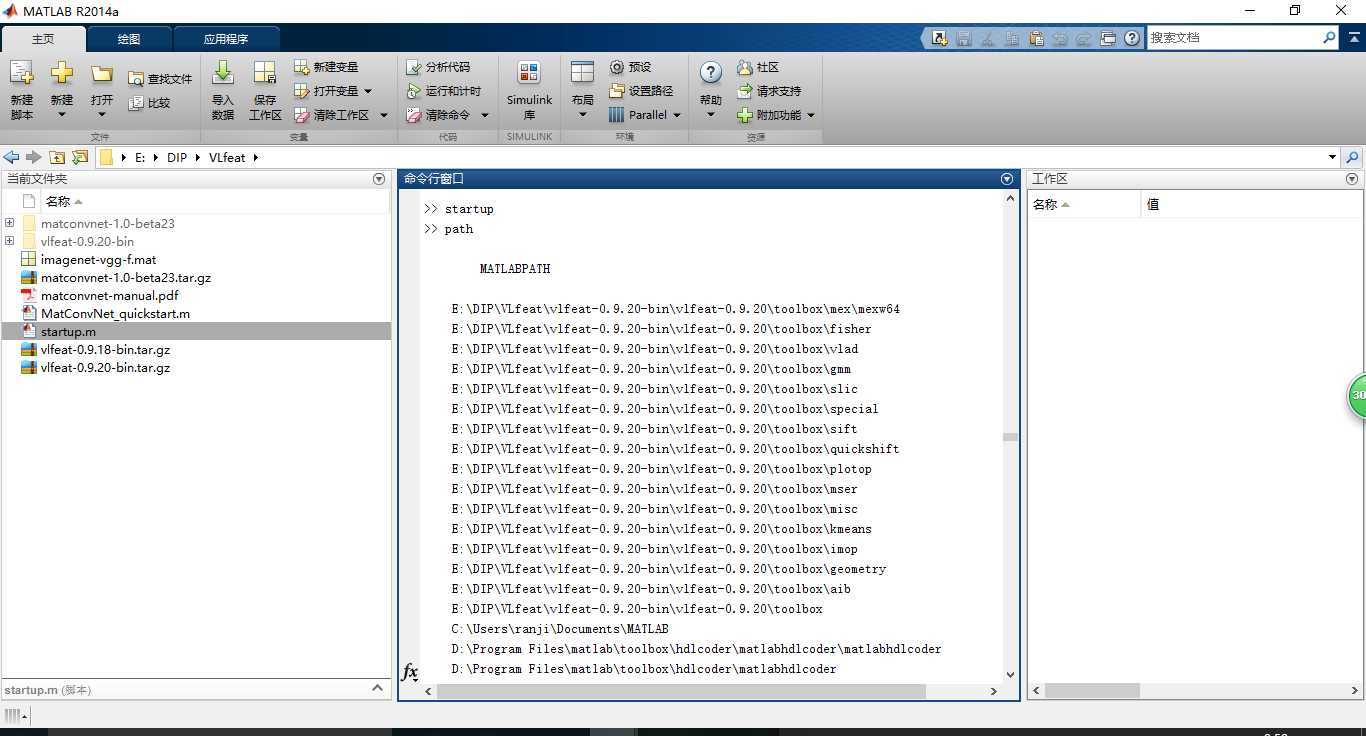Click Run and Time (运行和计时)

click(444, 91)
